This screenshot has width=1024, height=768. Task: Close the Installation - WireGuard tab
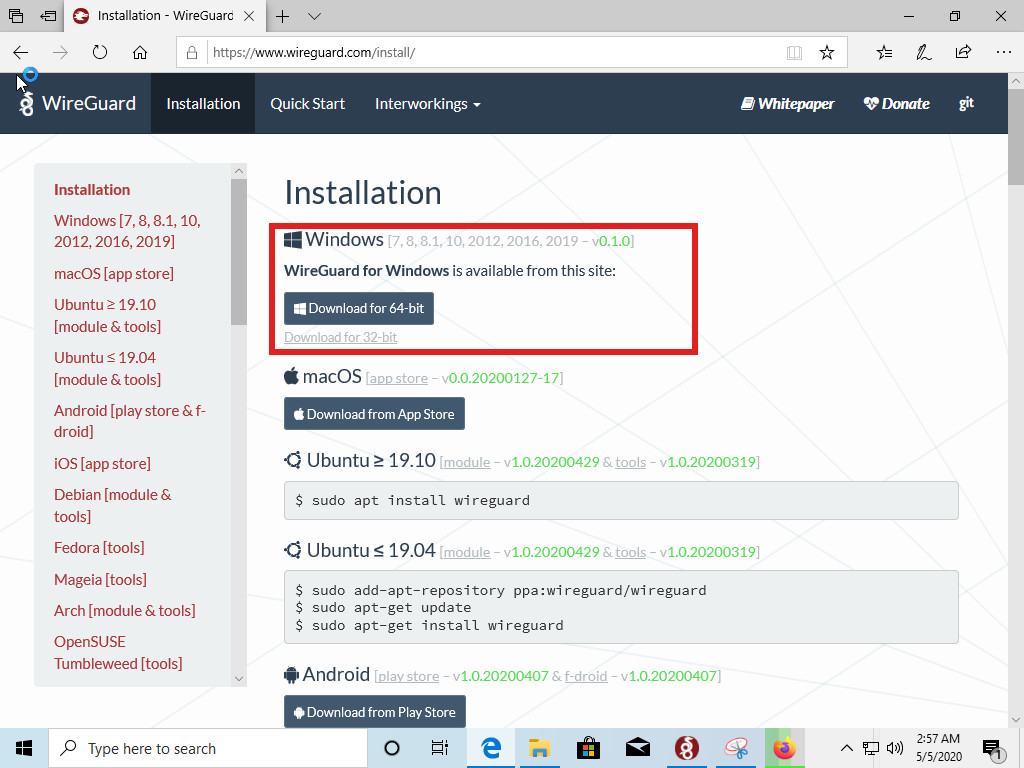249,16
